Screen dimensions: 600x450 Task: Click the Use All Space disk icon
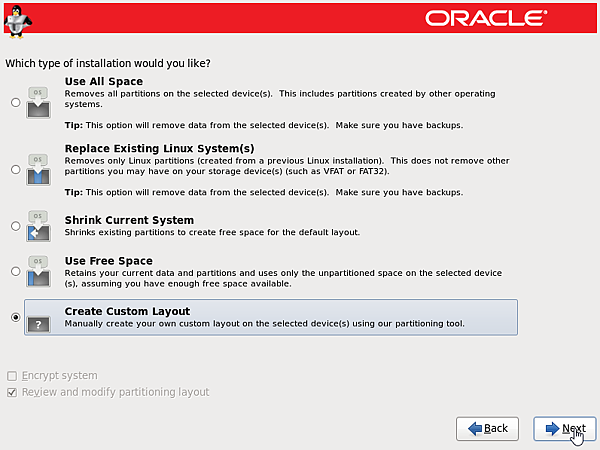pos(38,102)
